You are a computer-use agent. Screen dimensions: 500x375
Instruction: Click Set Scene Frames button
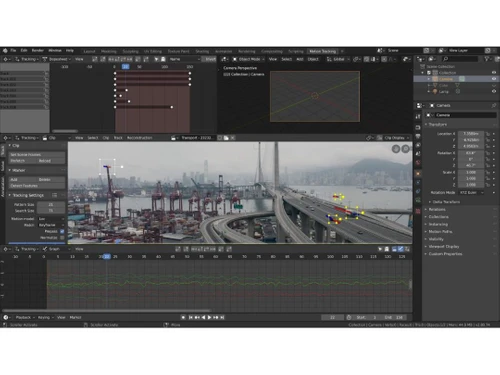[37, 155]
